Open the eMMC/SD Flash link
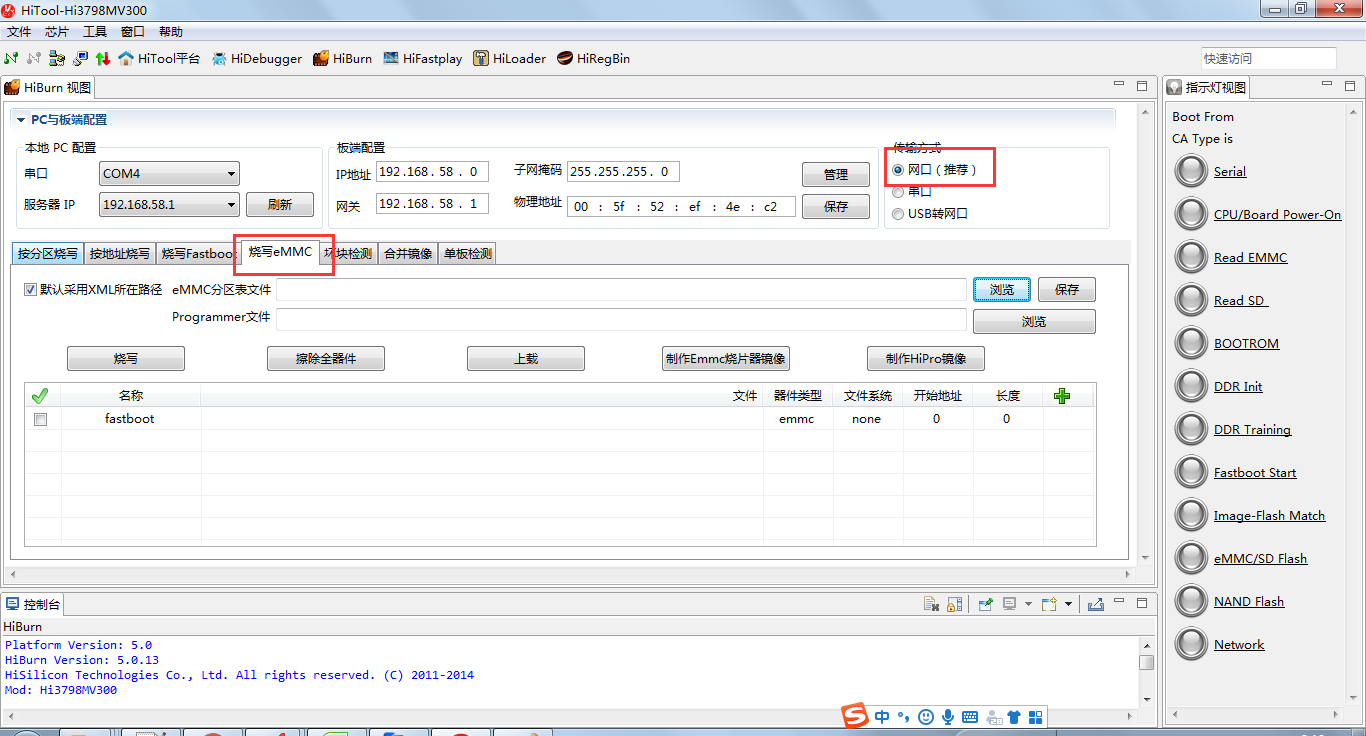1366x736 pixels. coord(1260,558)
